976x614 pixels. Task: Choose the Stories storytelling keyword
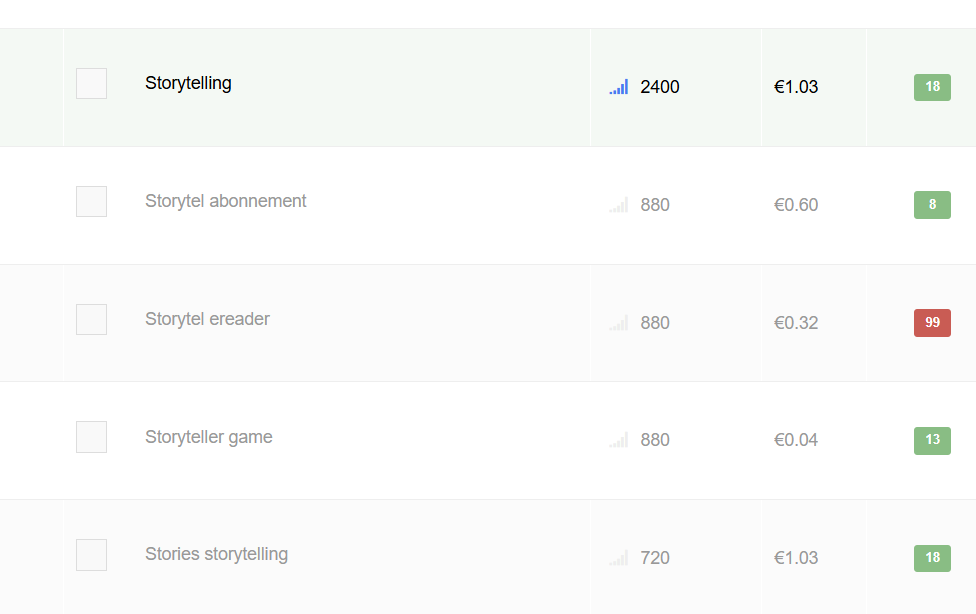pyautogui.click(x=217, y=554)
